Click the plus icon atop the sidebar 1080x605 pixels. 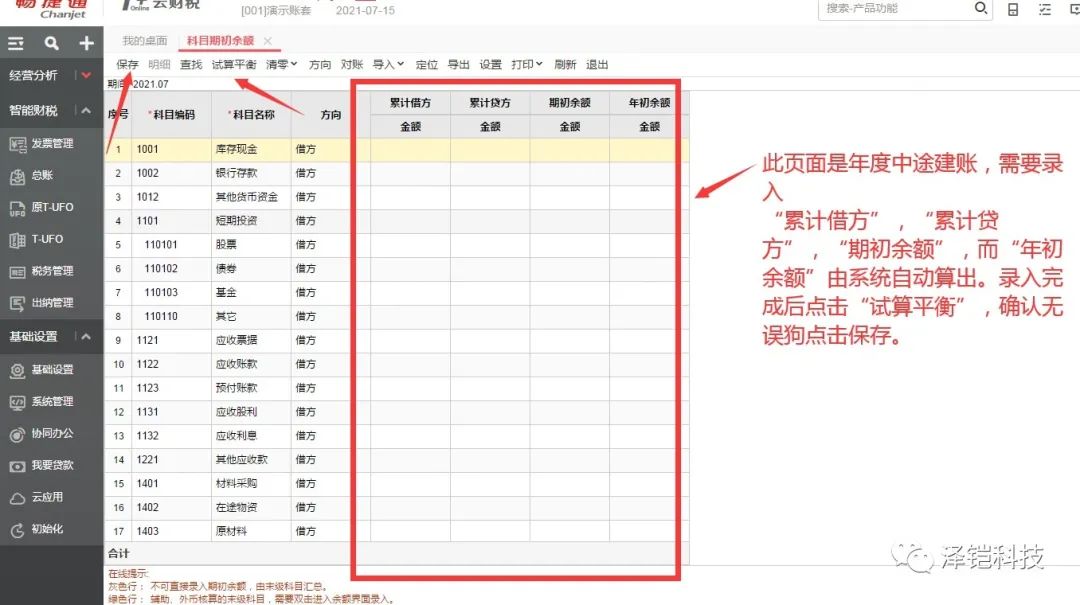pos(87,44)
